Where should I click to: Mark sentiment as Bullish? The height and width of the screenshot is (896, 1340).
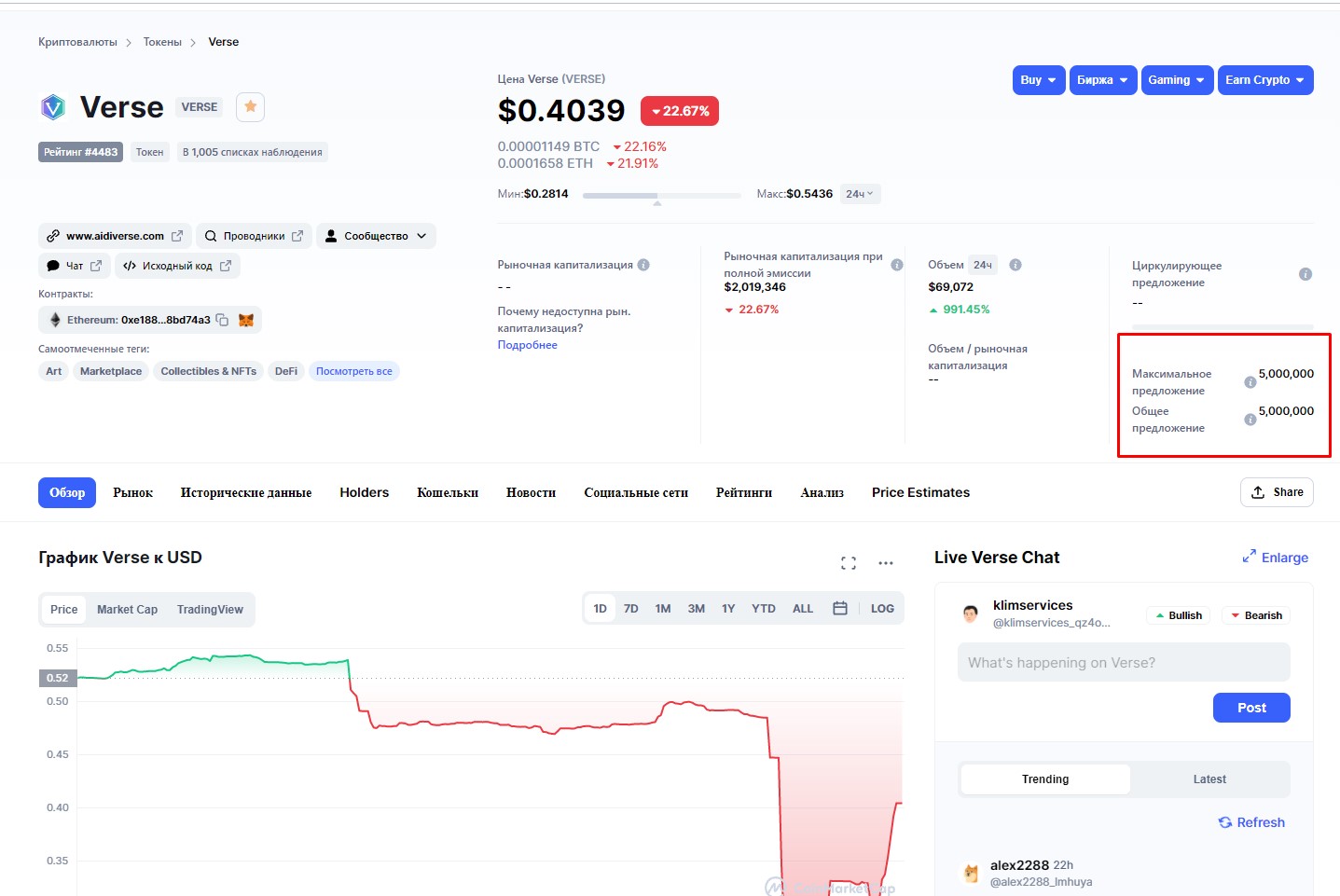pos(1178,615)
